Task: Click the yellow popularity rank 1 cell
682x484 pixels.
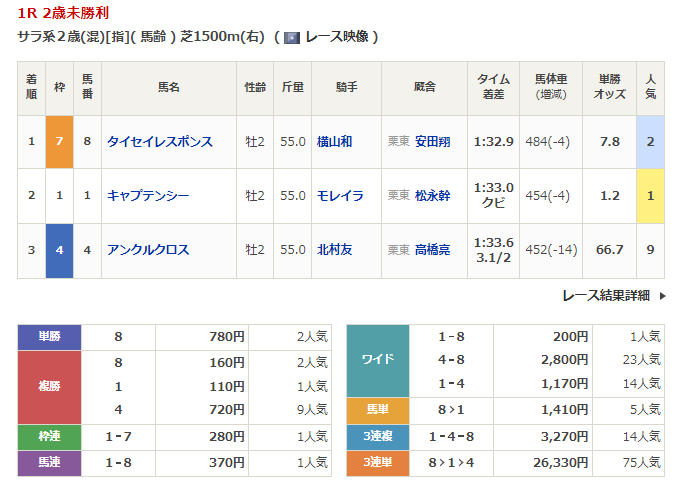Action: click(x=650, y=196)
